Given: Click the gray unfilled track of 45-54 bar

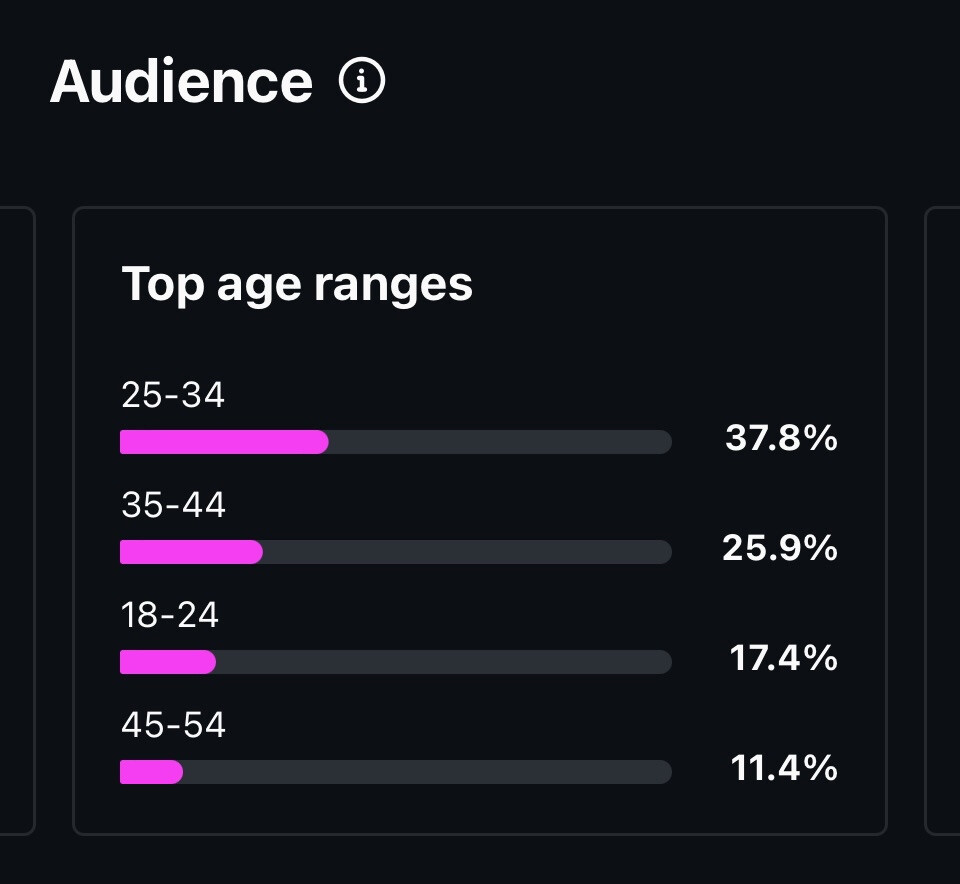Looking at the screenshot, I should click(427, 772).
